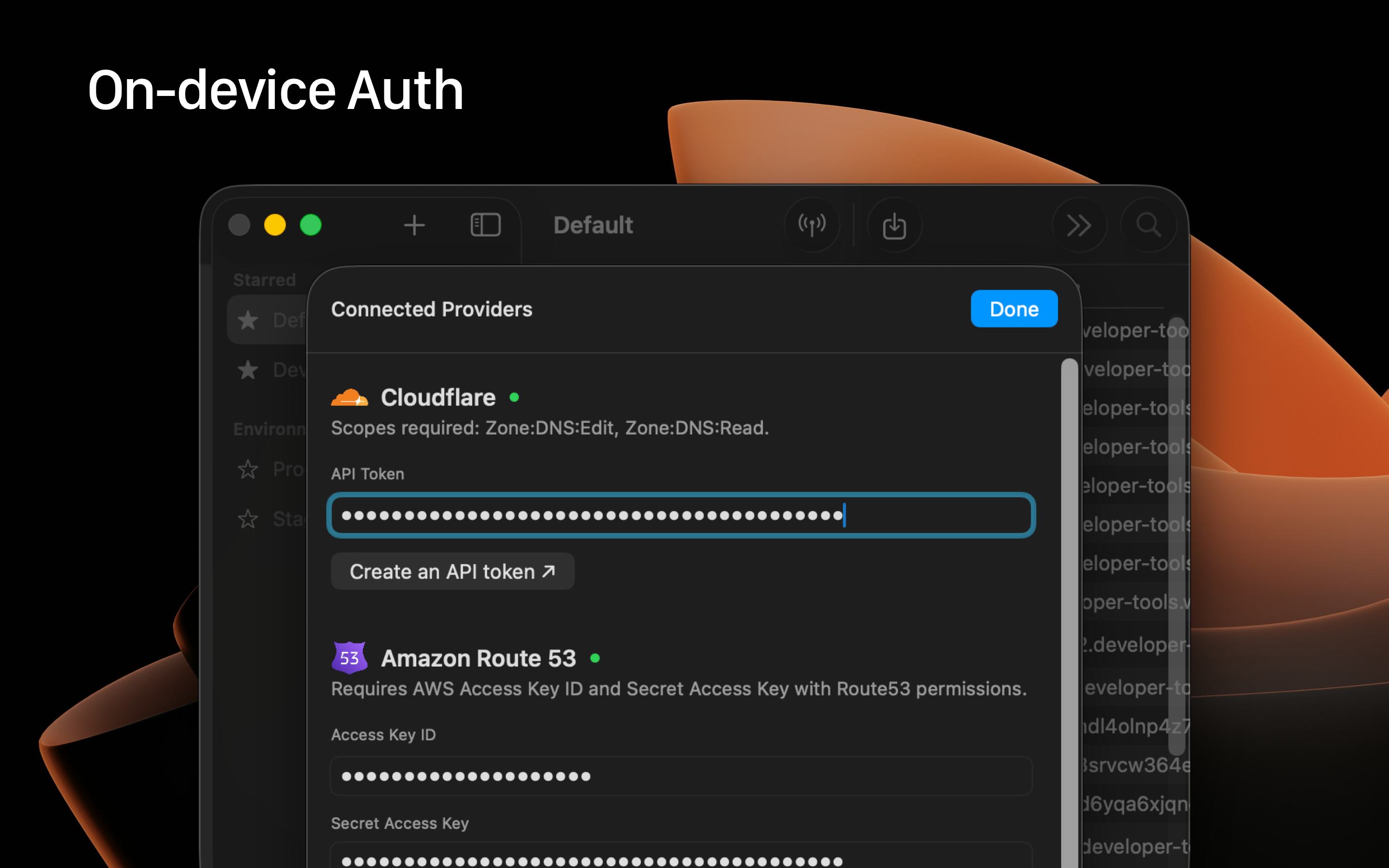Click the Cloudflare logo icon
Screen dimensions: 1389x868
coord(350,397)
